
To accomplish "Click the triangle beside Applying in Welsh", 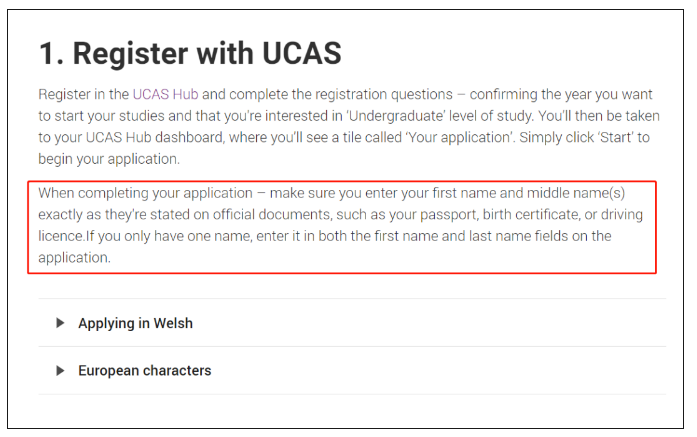I will tap(60, 323).
